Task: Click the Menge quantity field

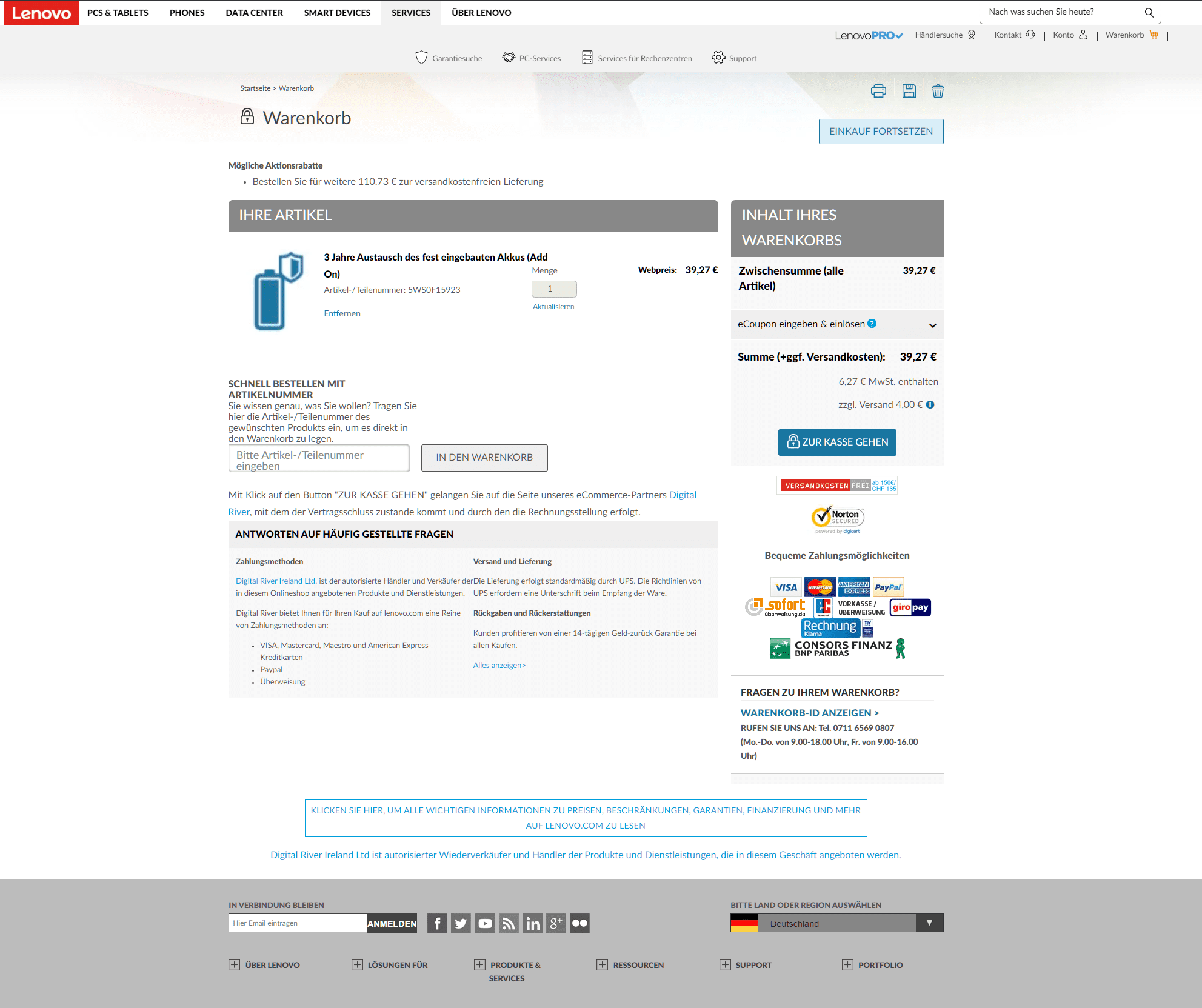Action: pyautogui.click(x=553, y=289)
